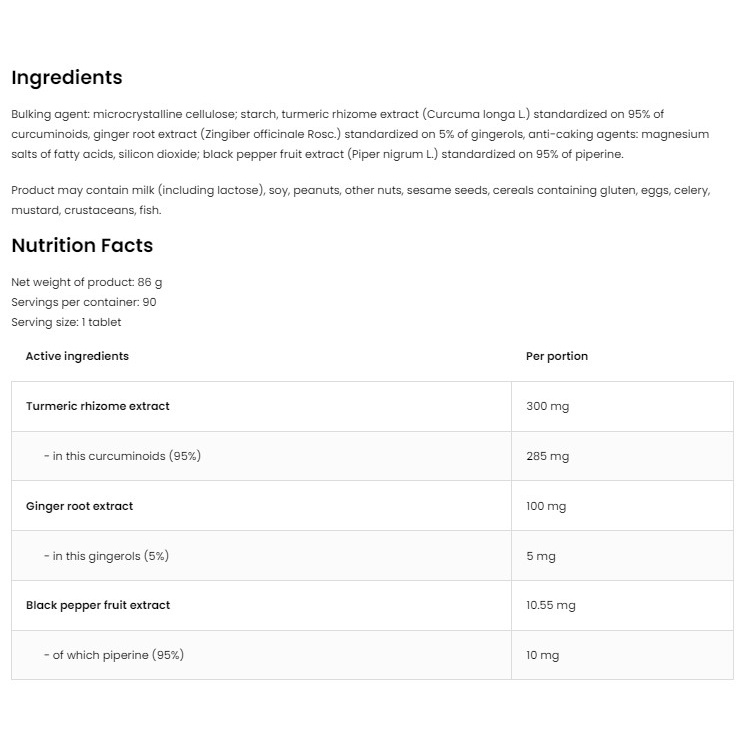753x753 pixels.
Task: Select the Turmeric rhizome extract row label
Action: [x=97, y=406]
